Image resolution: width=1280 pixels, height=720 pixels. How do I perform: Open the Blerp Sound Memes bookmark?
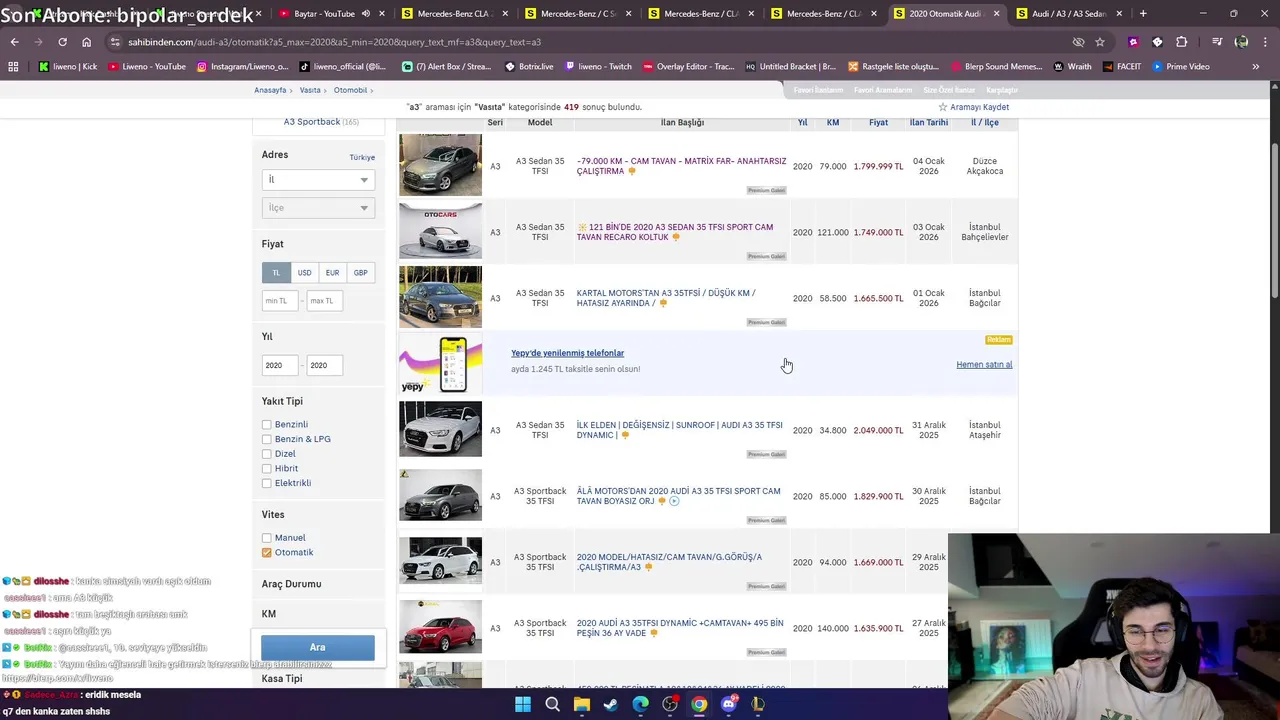[995, 66]
